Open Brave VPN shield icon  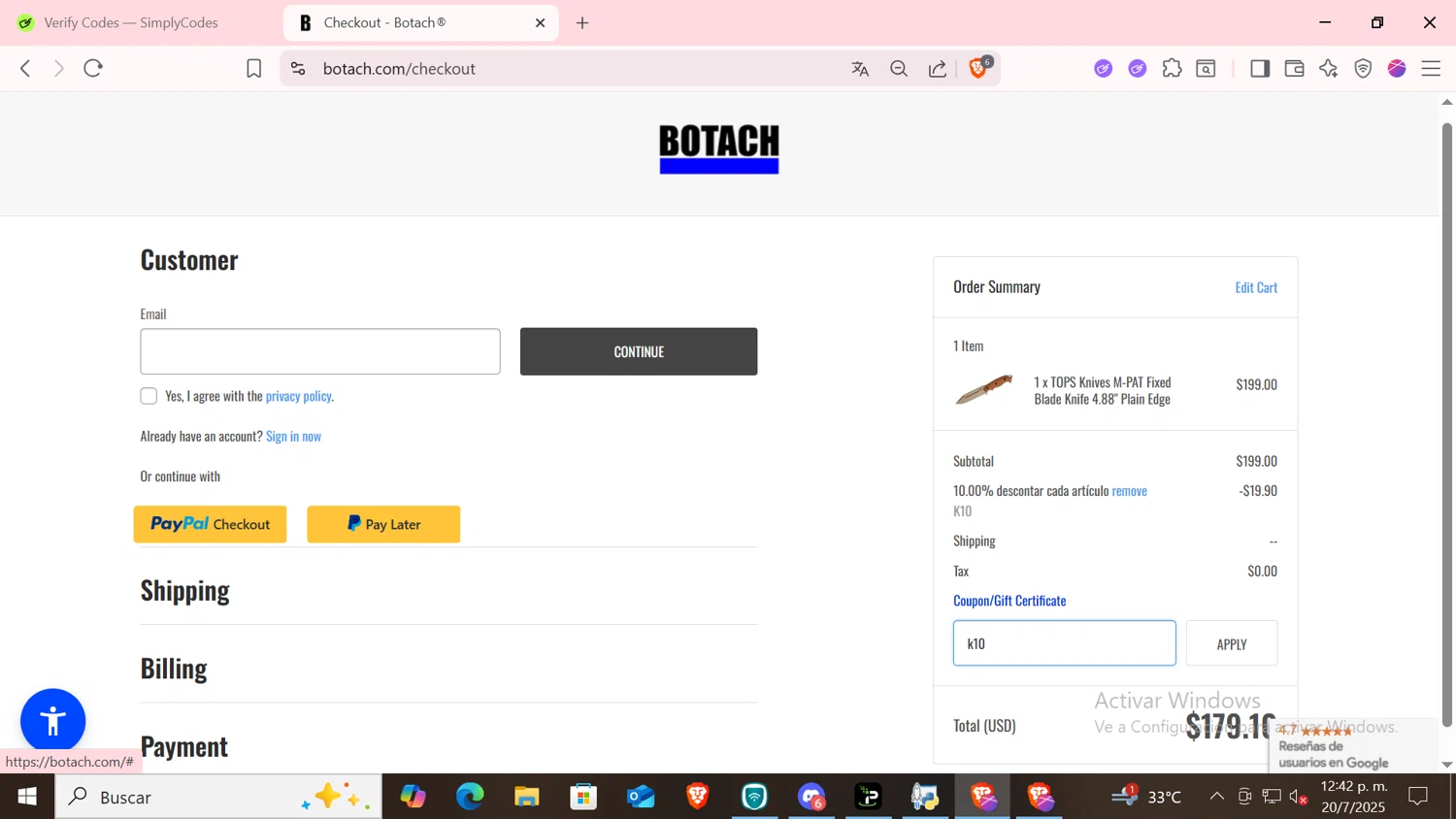point(1363,68)
